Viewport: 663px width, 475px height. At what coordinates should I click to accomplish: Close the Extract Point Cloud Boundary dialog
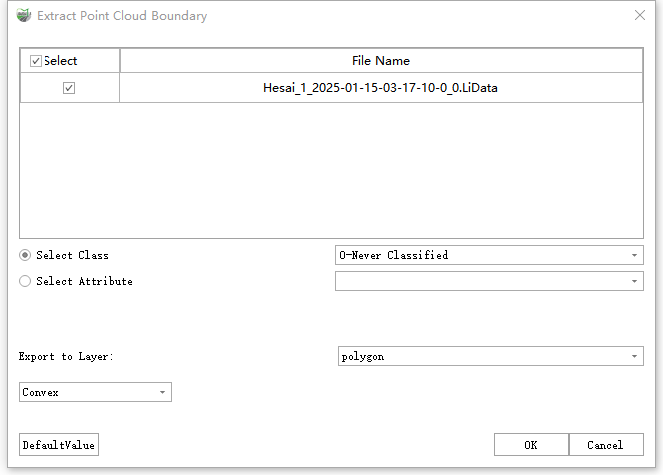[640, 16]
